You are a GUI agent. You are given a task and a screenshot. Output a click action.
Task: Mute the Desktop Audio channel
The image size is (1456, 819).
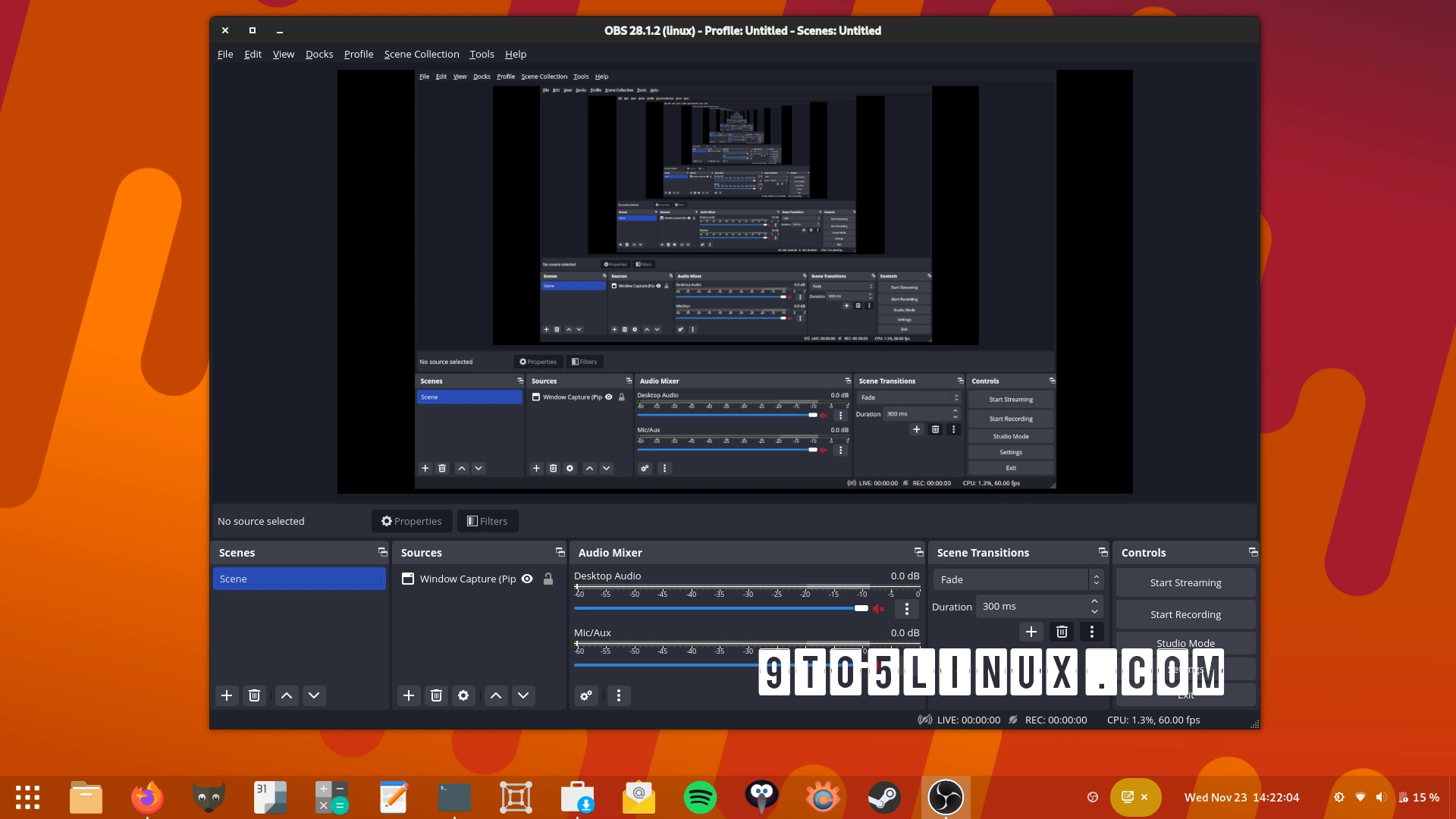[879, 608]
